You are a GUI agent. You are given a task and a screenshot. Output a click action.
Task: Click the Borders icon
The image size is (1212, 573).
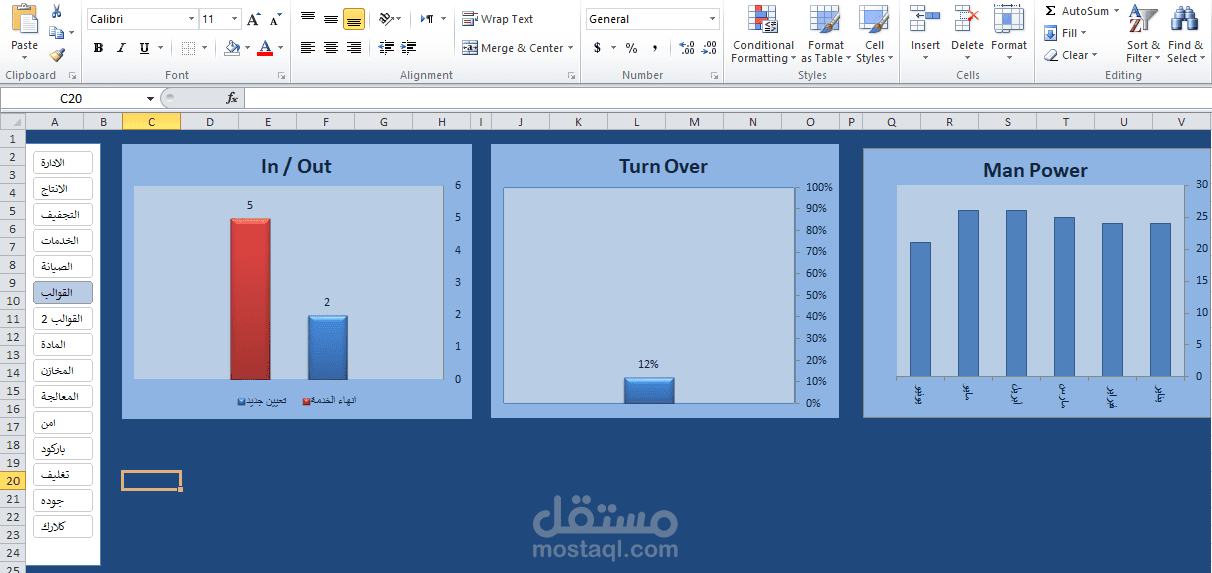189,48
